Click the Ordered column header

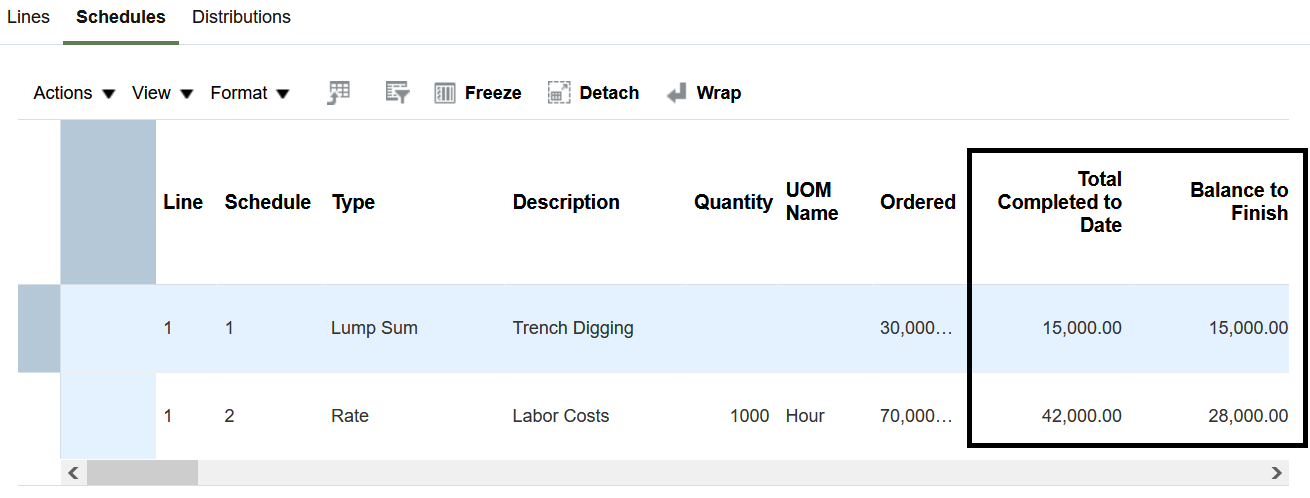pyautogui.click(x=917, y=202)
